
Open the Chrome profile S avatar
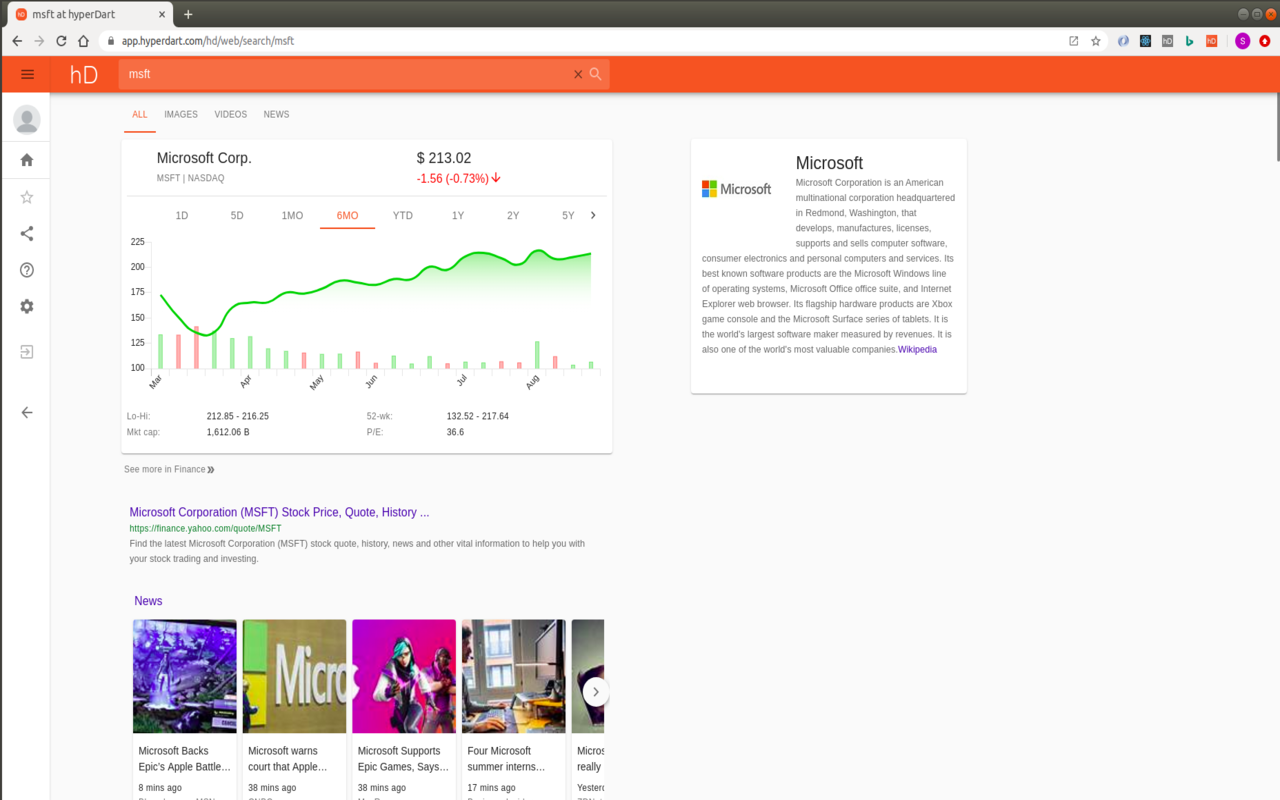[1242, 41]
